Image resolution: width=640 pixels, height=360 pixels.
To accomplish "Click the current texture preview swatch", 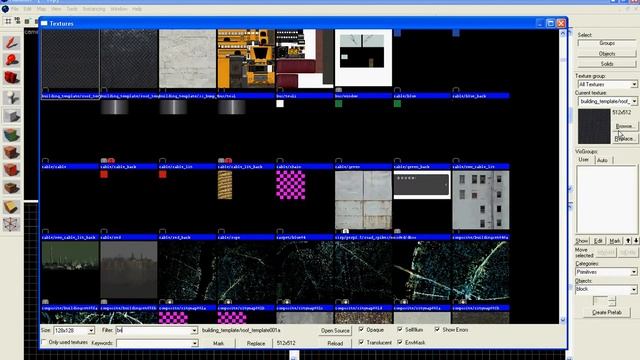I will [x=594, y=126].
